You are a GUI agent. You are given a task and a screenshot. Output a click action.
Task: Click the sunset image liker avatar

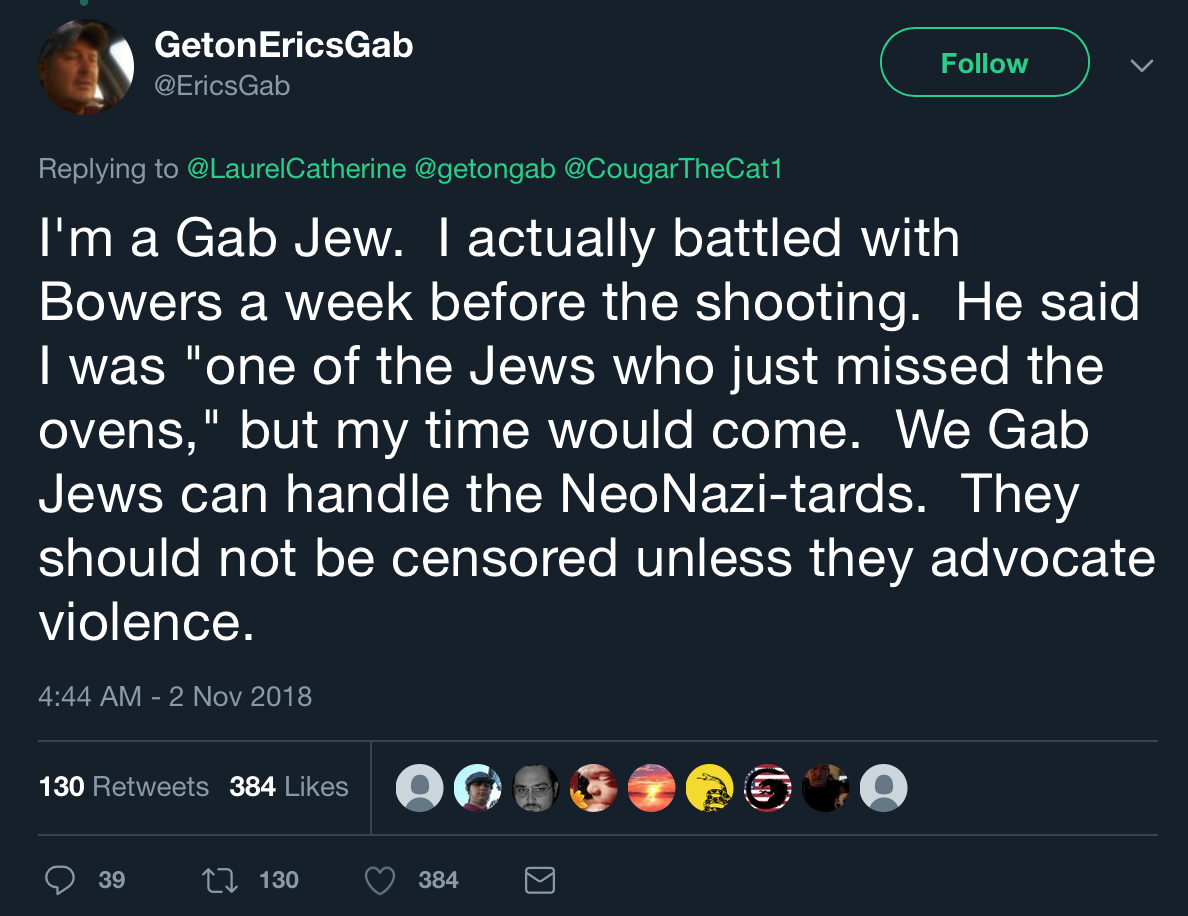pyautogui.click(x=652, y=788)
